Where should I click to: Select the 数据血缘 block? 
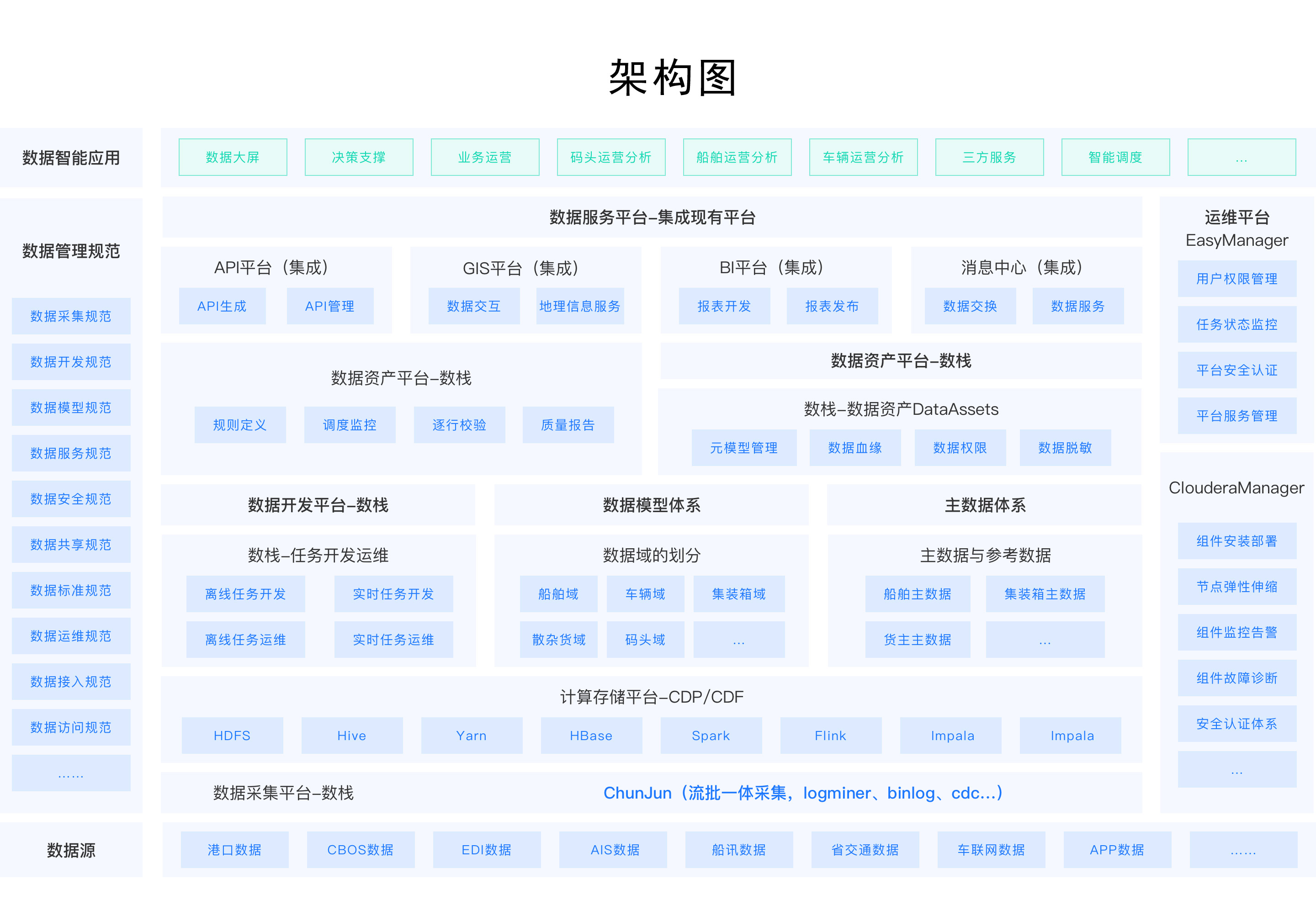[x=854, y=448]
